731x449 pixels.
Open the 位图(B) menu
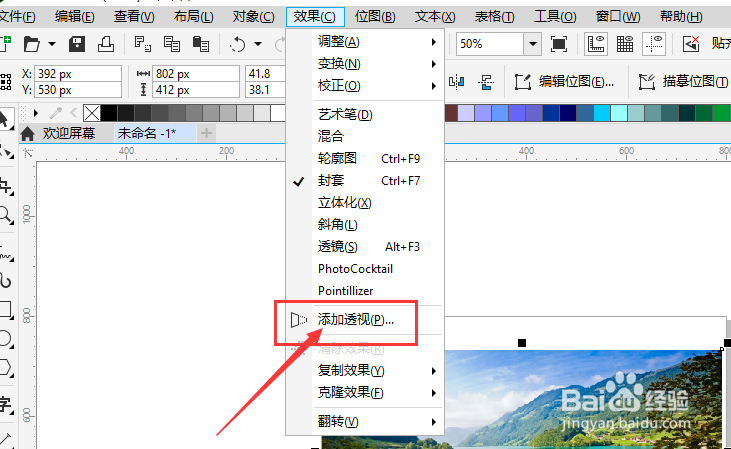[x=375, y=17]
